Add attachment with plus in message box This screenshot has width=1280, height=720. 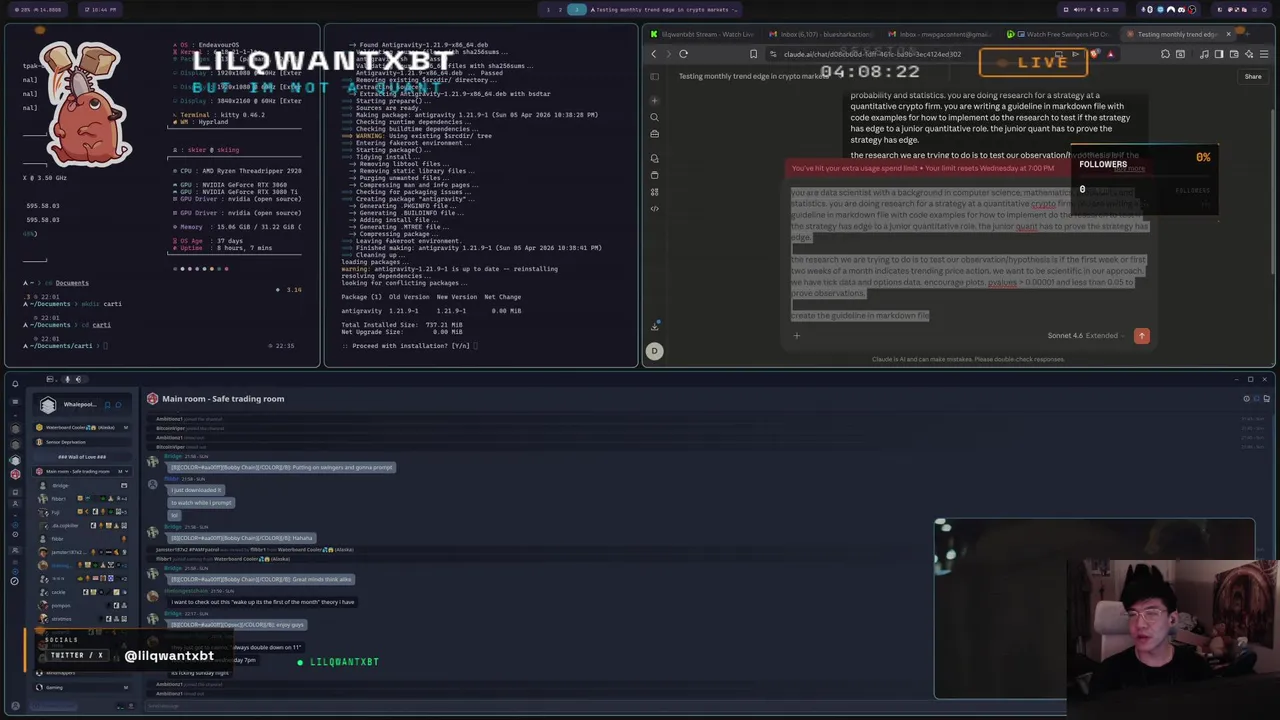[797, 336]
